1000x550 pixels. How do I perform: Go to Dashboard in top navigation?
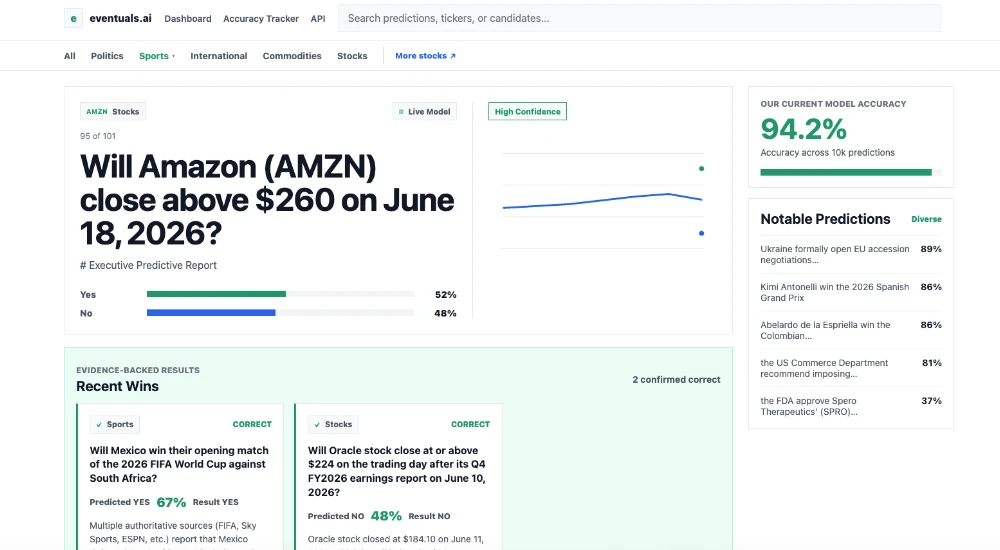[188, 19]
